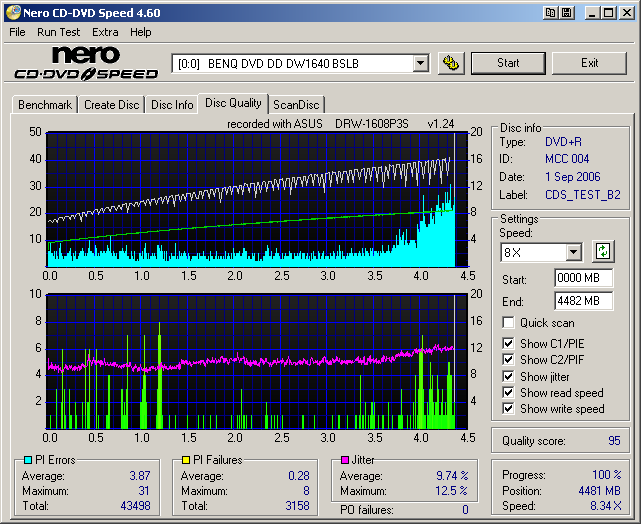The image size is (641, 524).
Task: Toggle Show jitter checkbox
Action: click(509, 376)
